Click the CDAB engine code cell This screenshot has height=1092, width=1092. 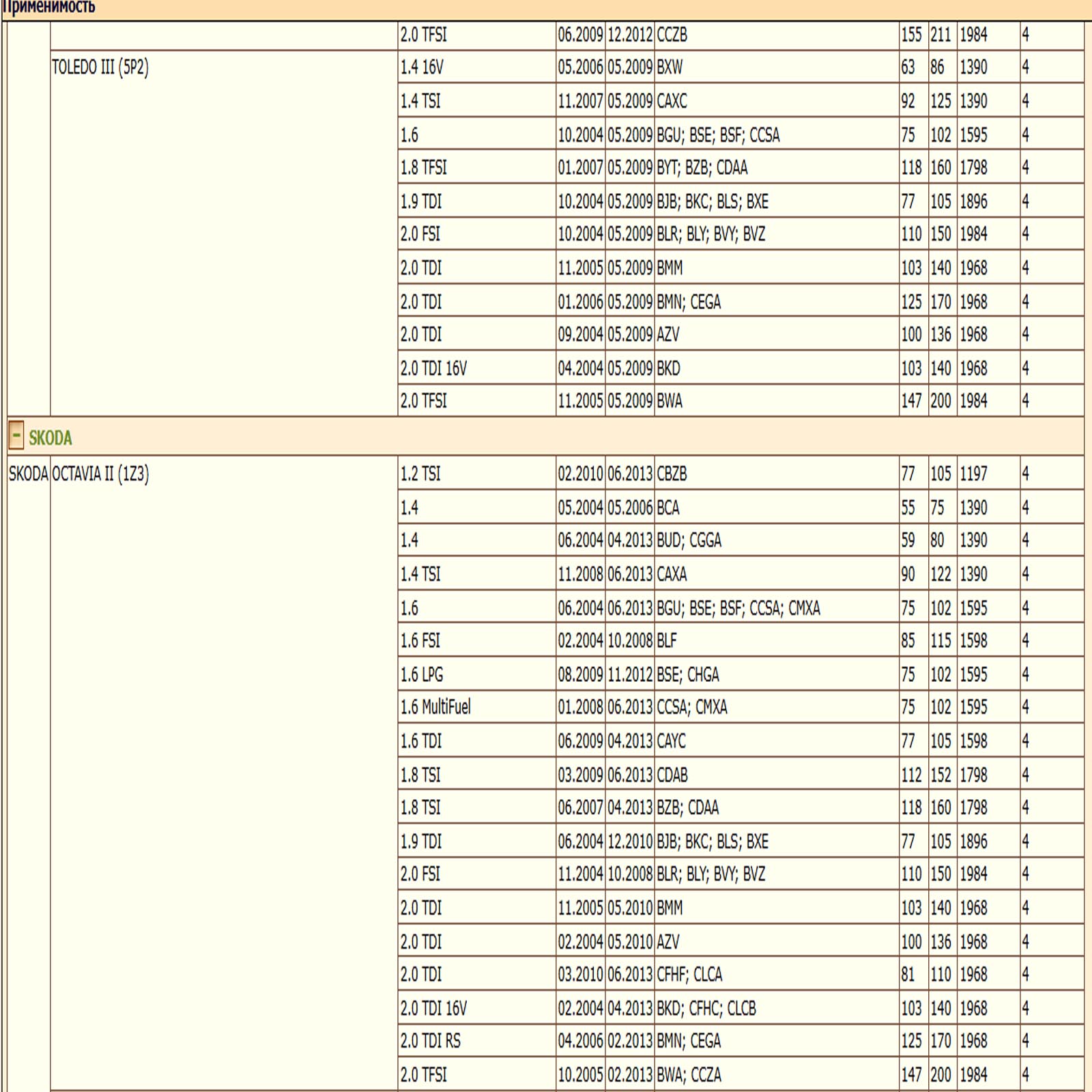click(672, 775)
